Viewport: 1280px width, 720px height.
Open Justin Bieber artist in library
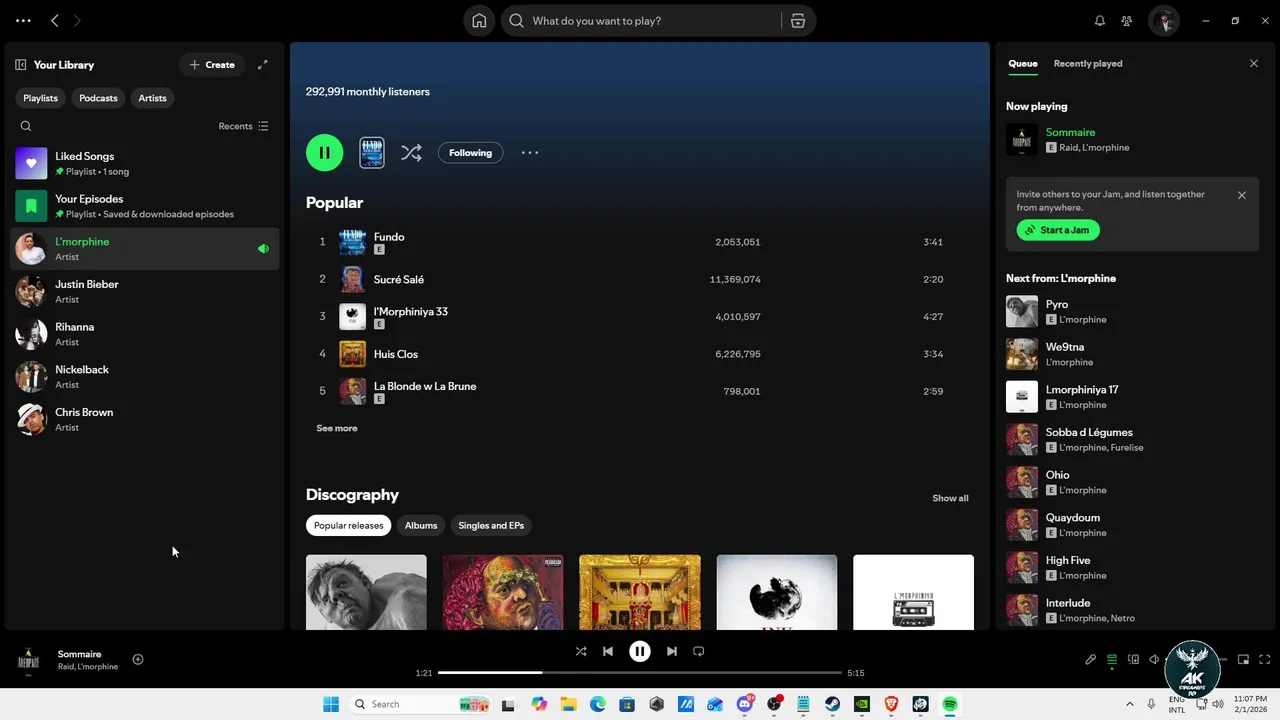[x=145, y=291]
